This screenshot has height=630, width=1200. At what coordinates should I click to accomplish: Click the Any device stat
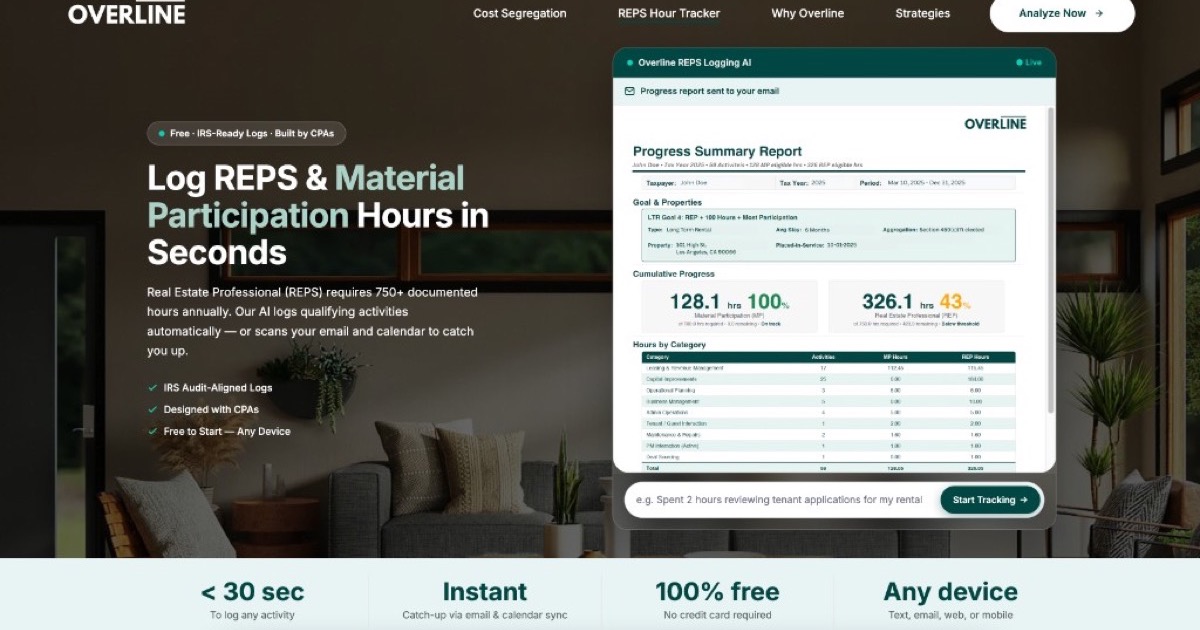(x=950, y=600)
